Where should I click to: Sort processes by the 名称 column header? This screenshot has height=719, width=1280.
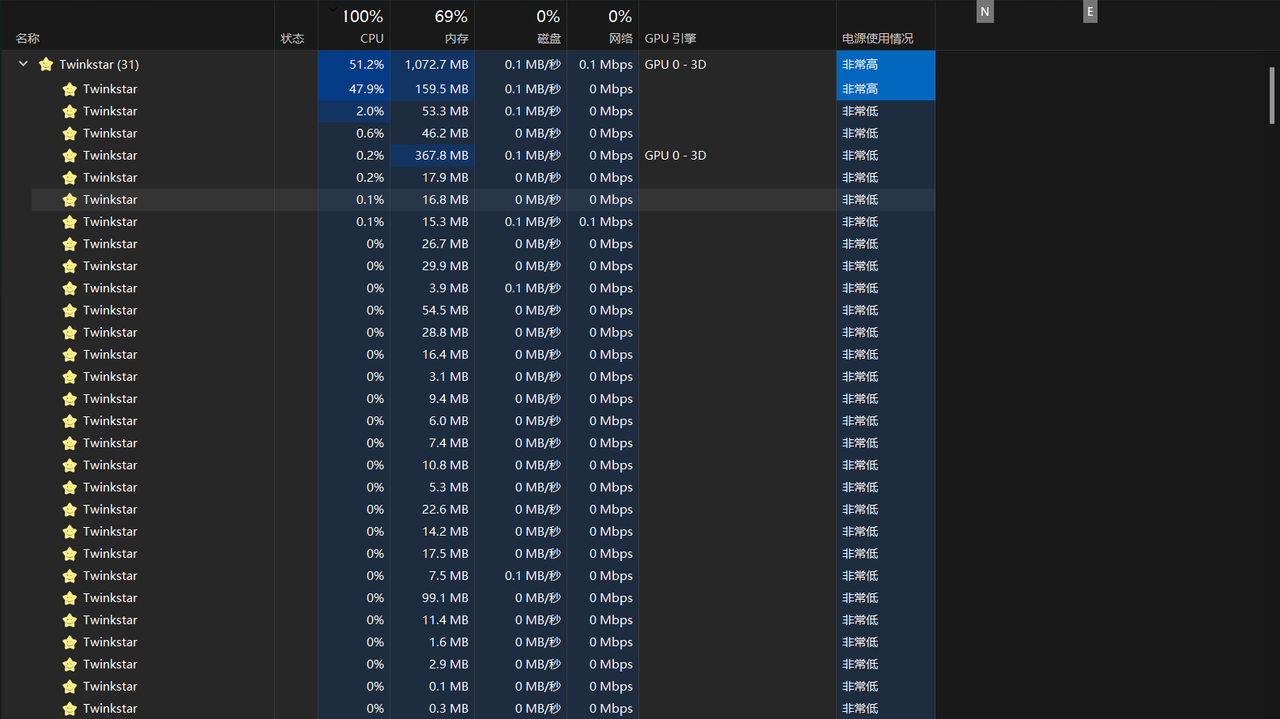(x=28, y=39)
